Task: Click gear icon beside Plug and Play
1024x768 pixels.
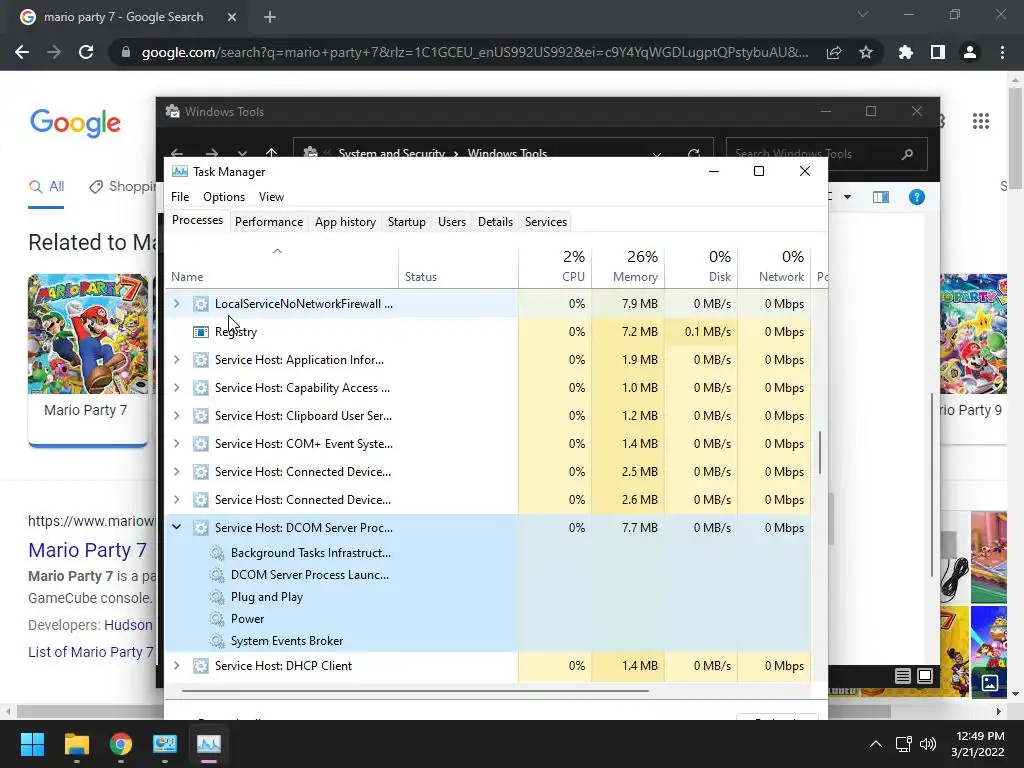Action: (x=216, y=597)
